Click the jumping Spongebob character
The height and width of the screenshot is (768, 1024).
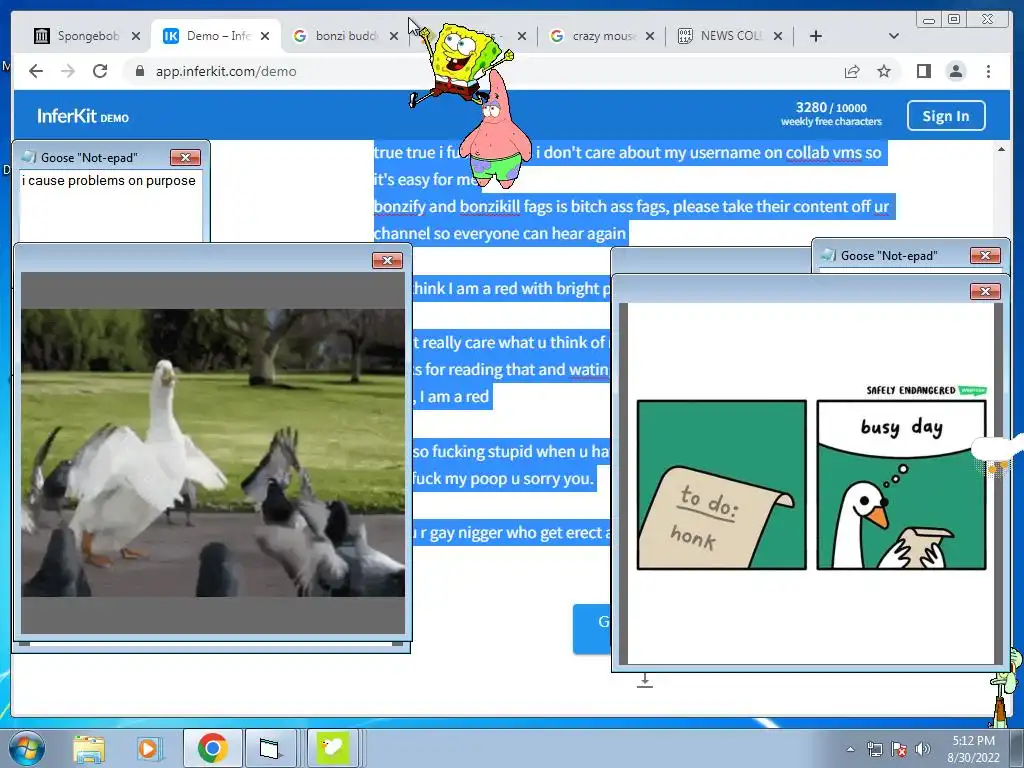pos(461,64)
